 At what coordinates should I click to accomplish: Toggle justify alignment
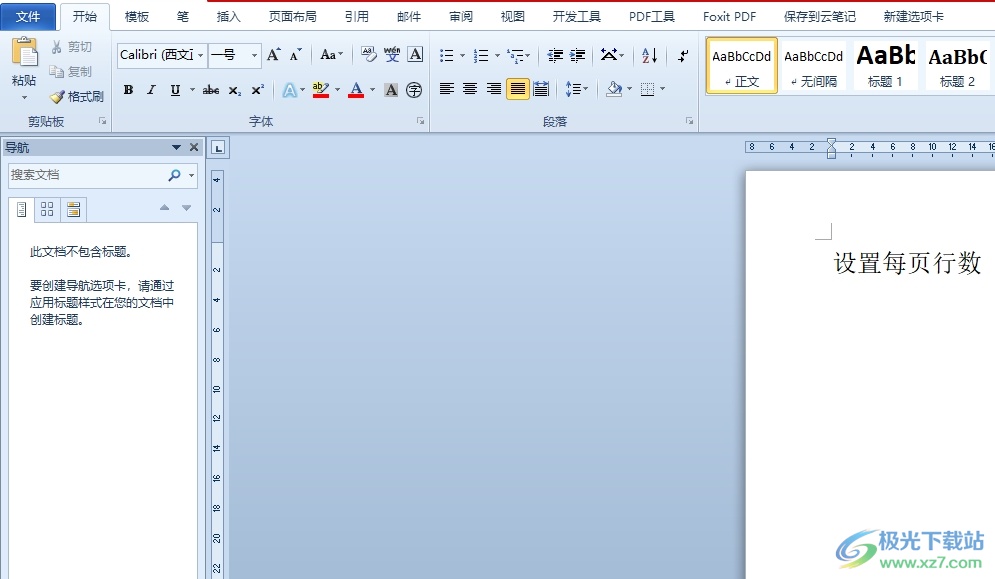pos(518,89)
